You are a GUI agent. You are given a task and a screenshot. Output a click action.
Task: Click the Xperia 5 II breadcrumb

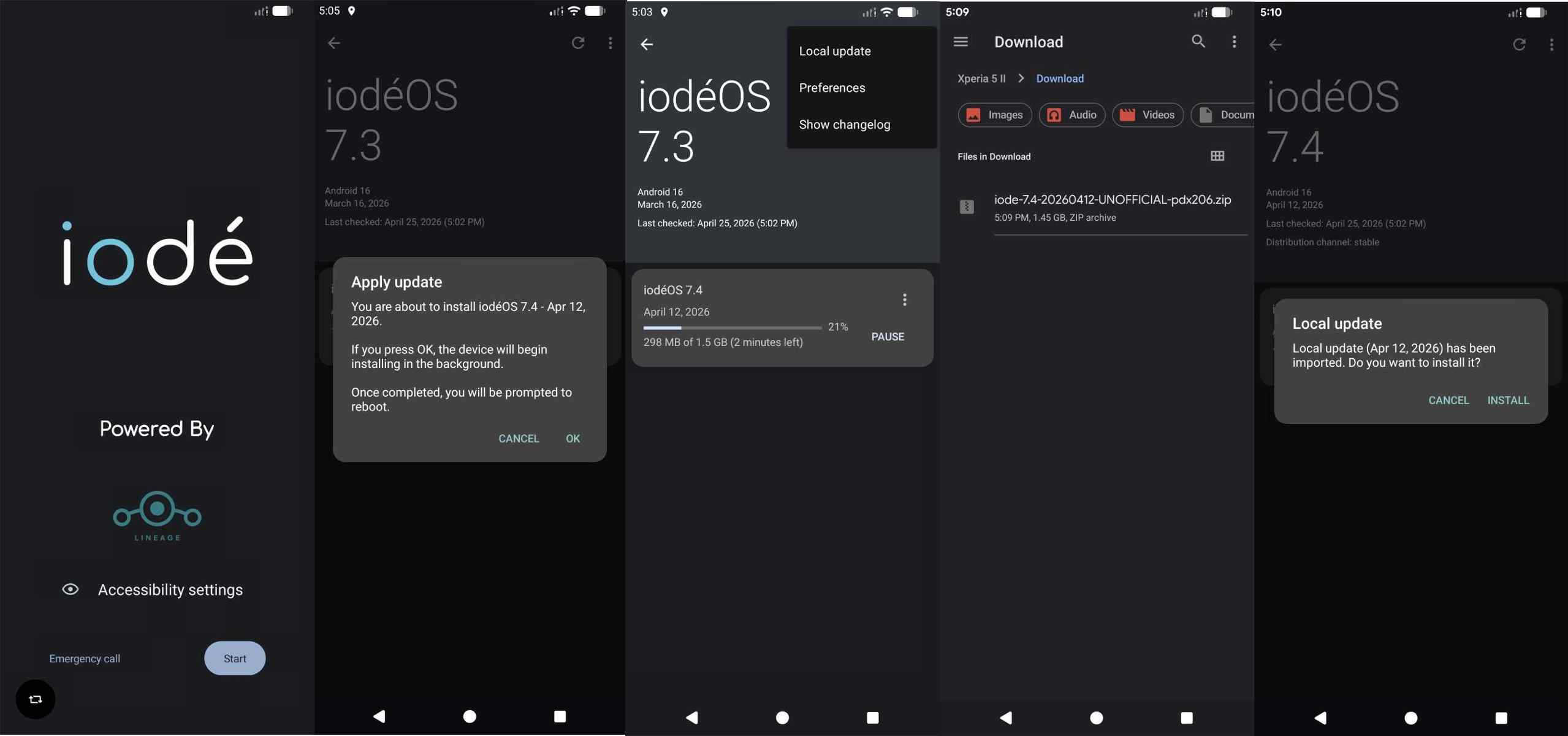click(981, 79)
